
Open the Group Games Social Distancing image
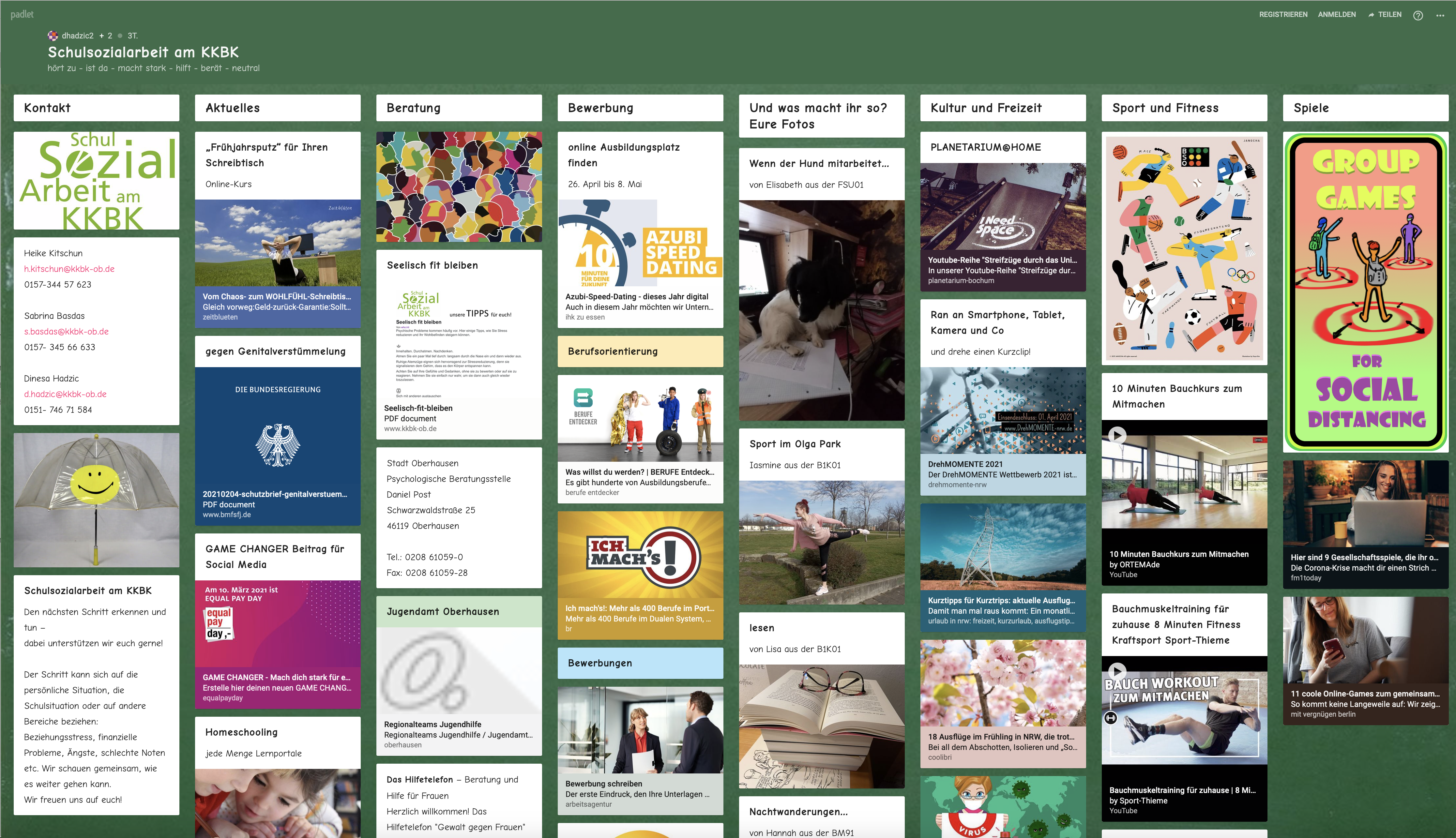(1366, 292)
